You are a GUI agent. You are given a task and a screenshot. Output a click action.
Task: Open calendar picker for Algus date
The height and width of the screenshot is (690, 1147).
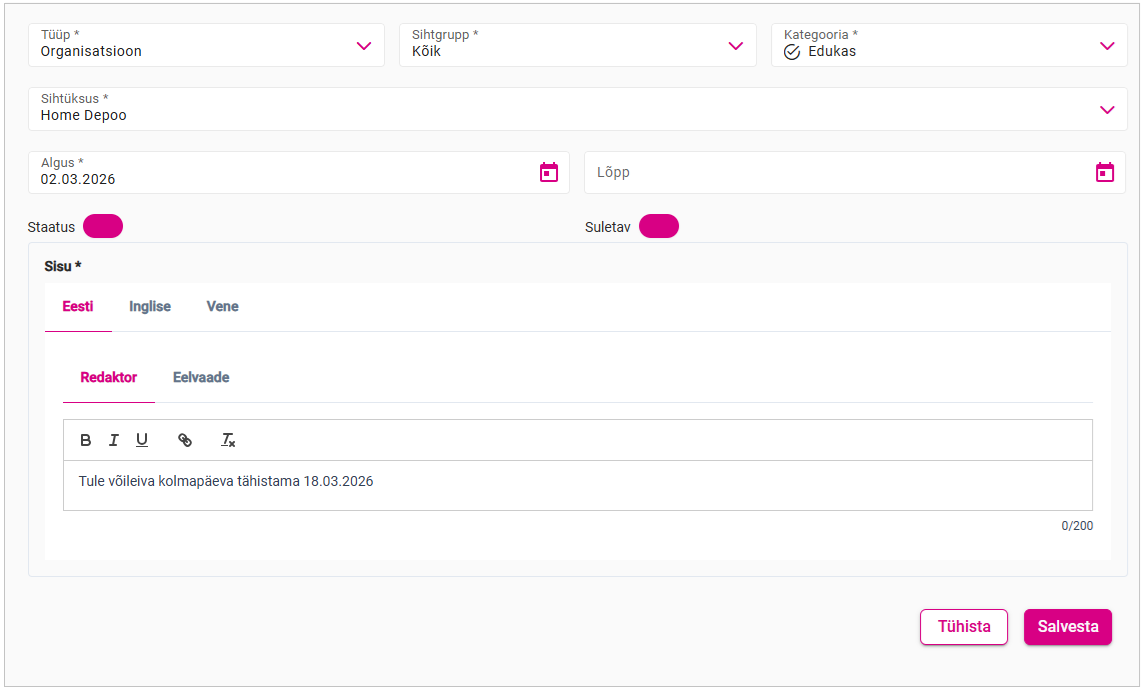click(549, 172)
